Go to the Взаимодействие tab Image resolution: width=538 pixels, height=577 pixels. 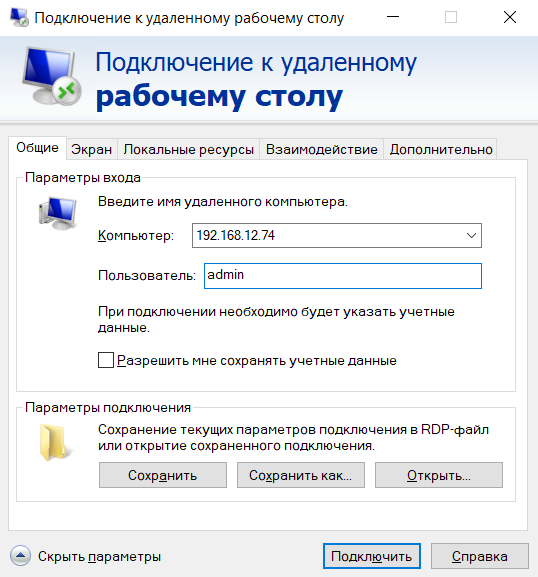322,149
